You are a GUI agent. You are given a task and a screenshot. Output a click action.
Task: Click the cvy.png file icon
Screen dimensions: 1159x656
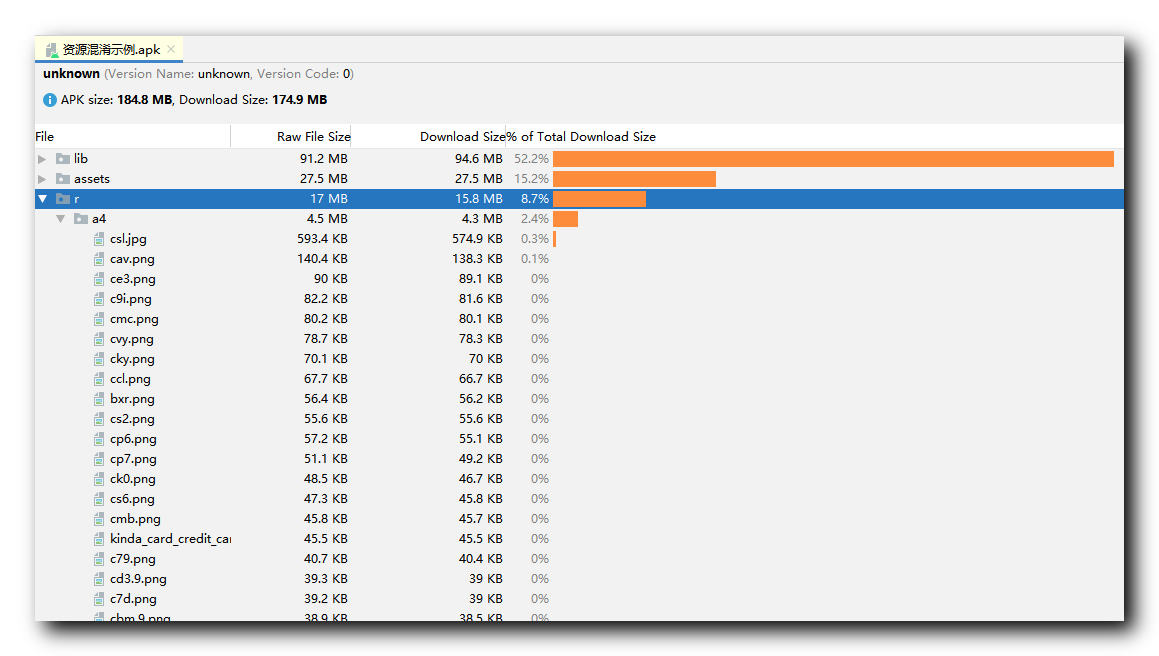click(99, 339)
